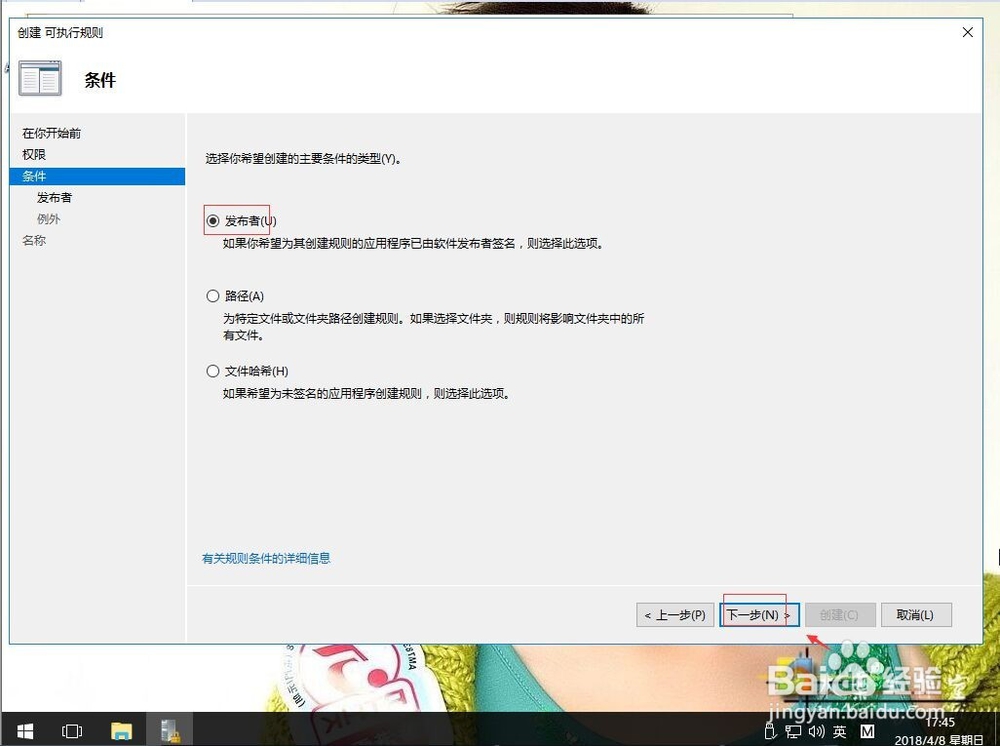This screenshot has width=1000, height=746.
Task: Go to the 名称 wizard step
Action: pos(34,240)
